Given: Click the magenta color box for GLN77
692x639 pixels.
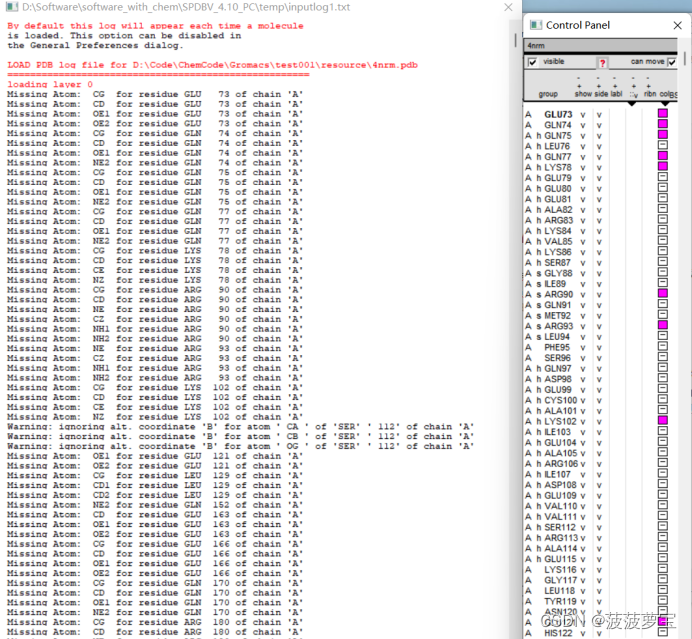Looking at the screenshot, I should pyautogui.click(x=662, y=156).
